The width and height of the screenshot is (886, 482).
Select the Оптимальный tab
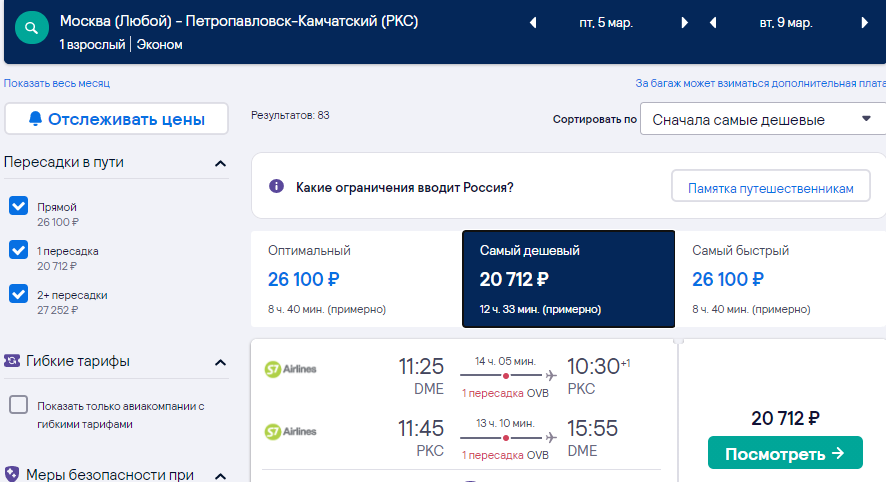(x=357, y=279)
